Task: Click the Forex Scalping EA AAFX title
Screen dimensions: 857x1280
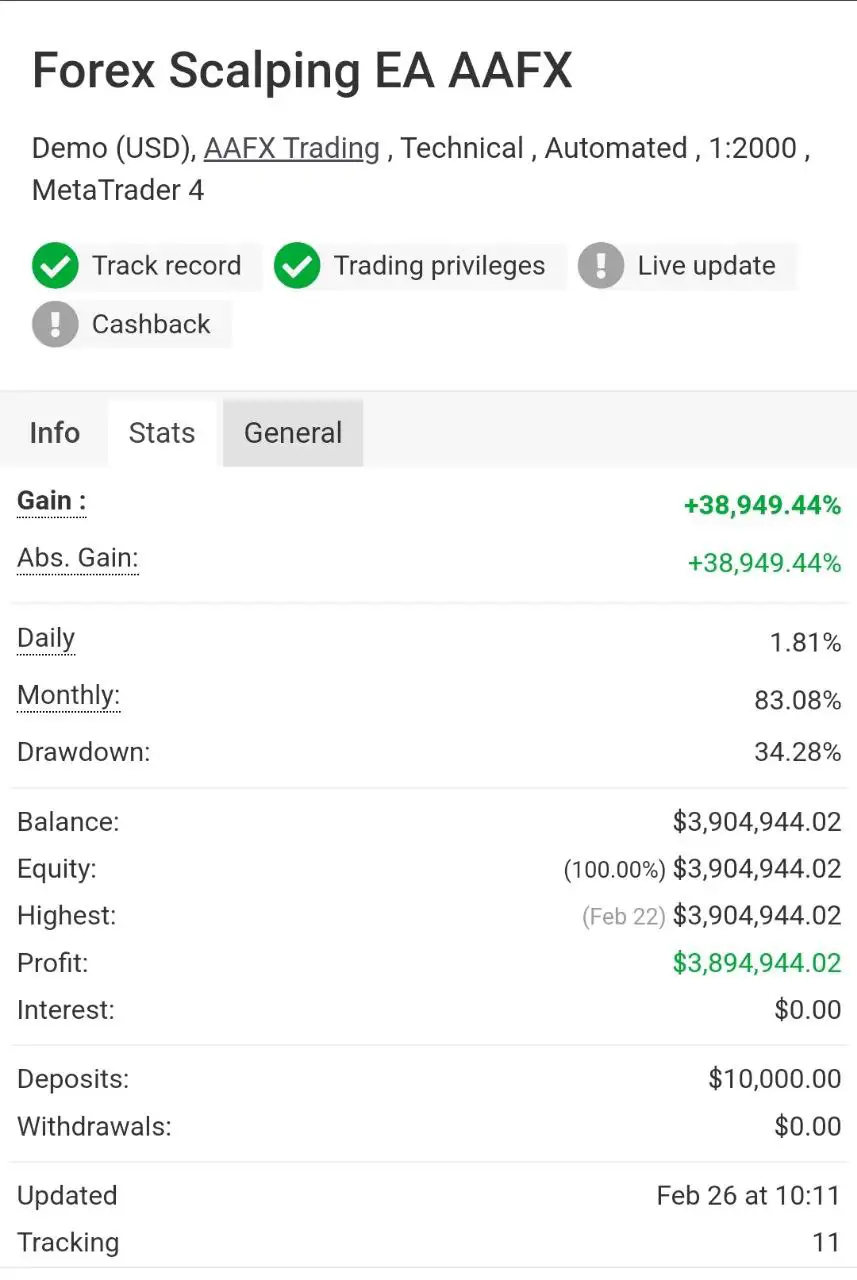Action: [302, 72]
